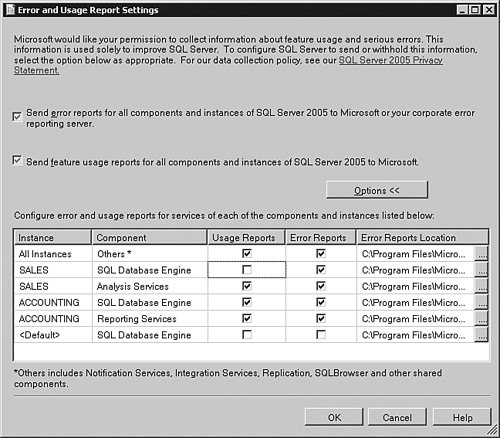Confirm settings with the OK button
Screen dimensions: 500x438
click(334, 417)
